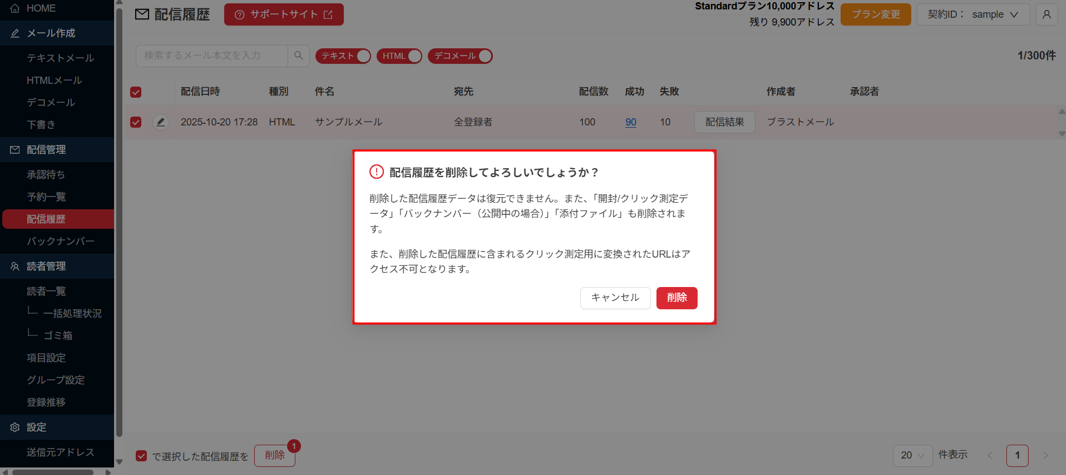Uncheck the select-all header checkbox
The image size is (1066, 475).
[x=136, y=92]
